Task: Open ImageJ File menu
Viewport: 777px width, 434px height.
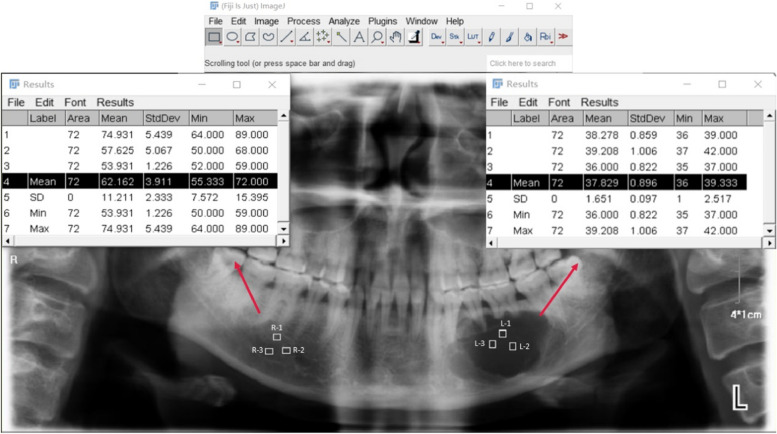Action: pos(215,21)
